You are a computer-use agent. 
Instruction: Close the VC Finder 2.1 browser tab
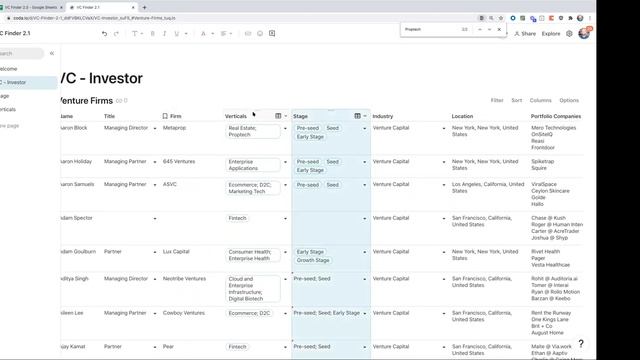pyautogui.click(x=133, y=7)
